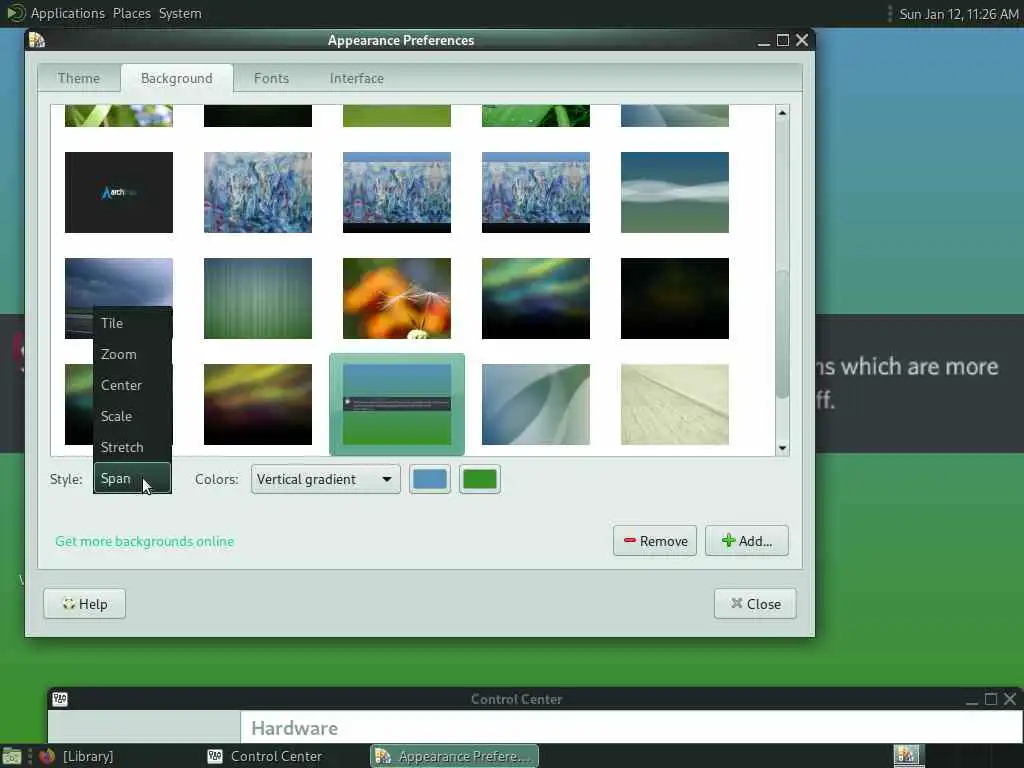Select the Arch logo dark wallpaper thumbnail

point(119,192)
